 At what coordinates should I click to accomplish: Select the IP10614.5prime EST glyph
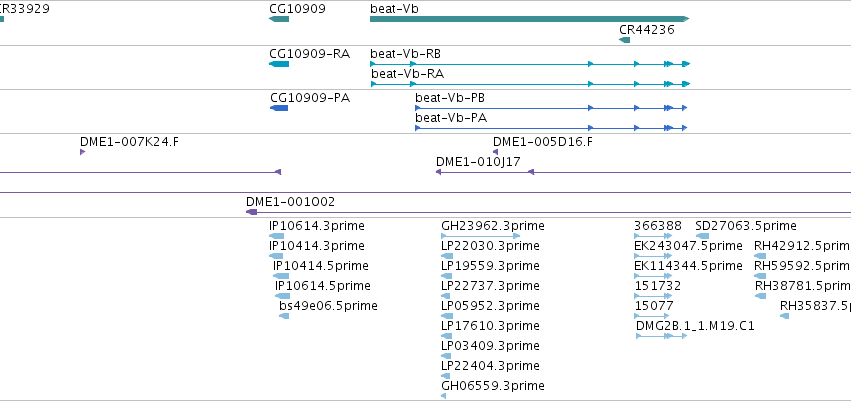pyautogui.click(x=283, y=296)
